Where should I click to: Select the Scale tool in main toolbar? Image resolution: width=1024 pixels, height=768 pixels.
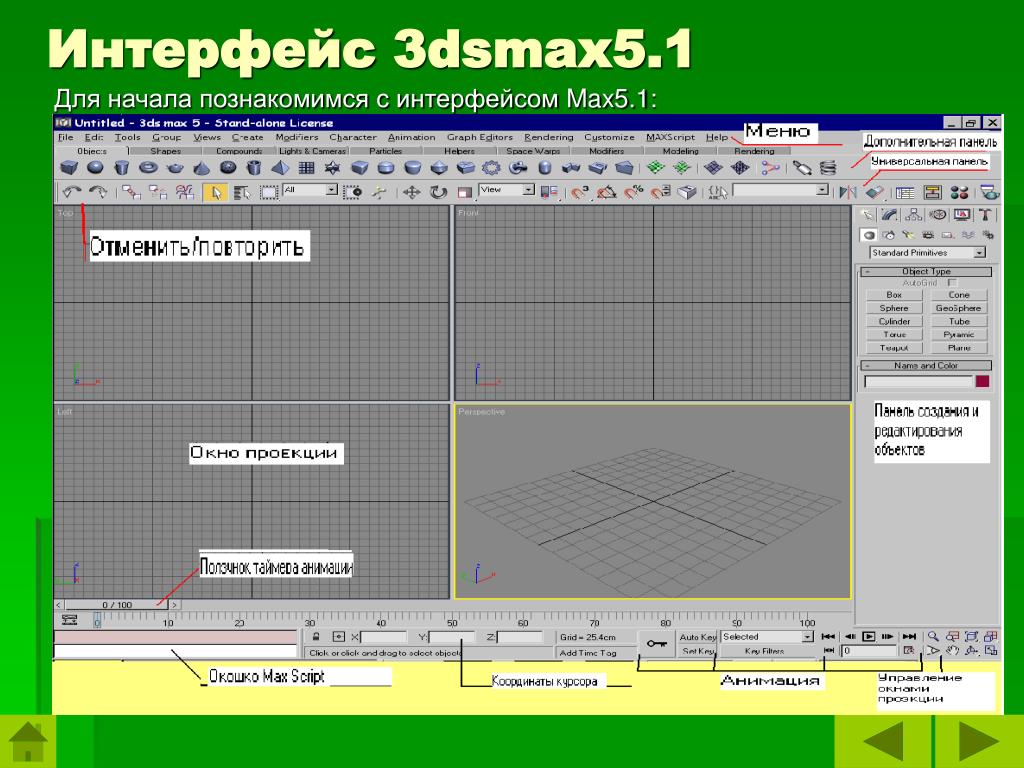point(464,193)
